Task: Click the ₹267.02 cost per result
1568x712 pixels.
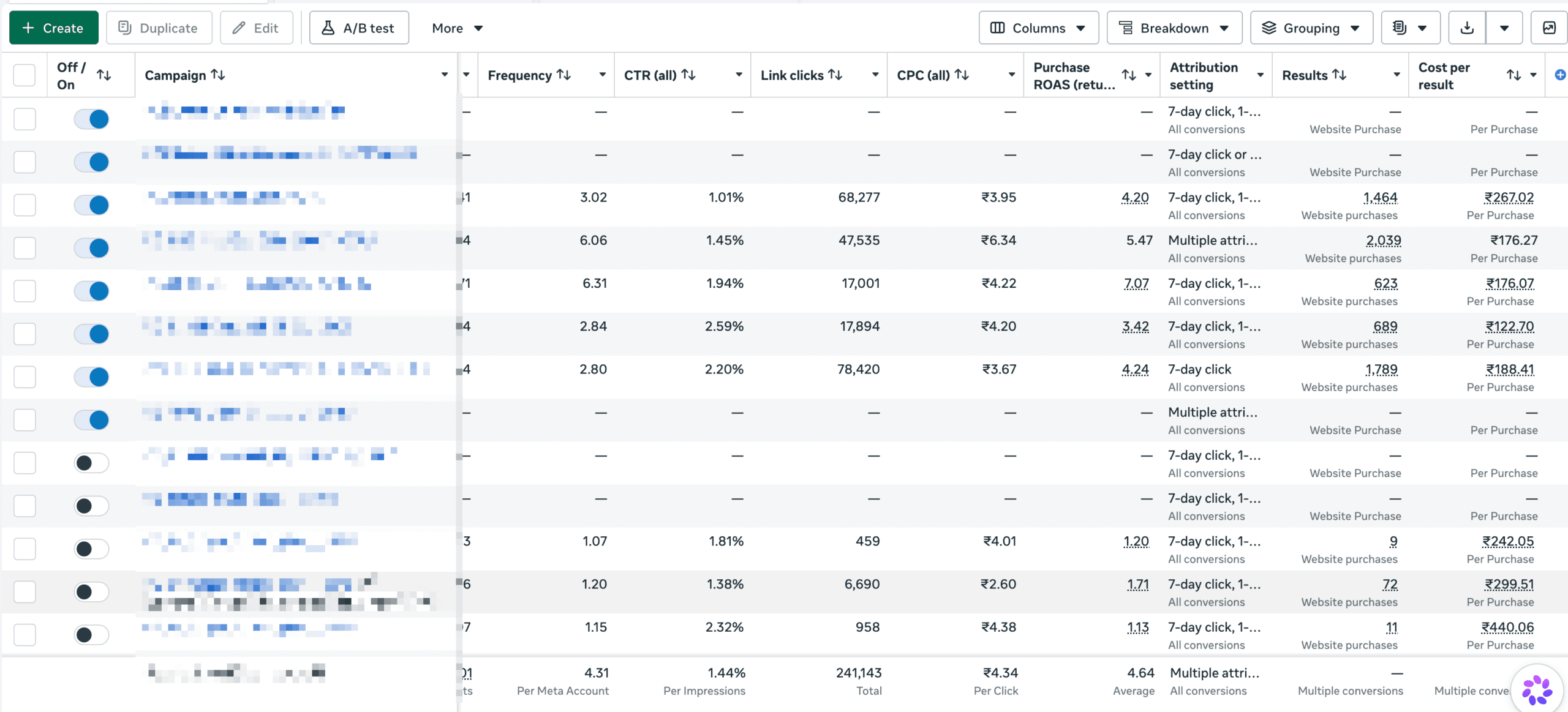Action: (x=1509, y=198)
